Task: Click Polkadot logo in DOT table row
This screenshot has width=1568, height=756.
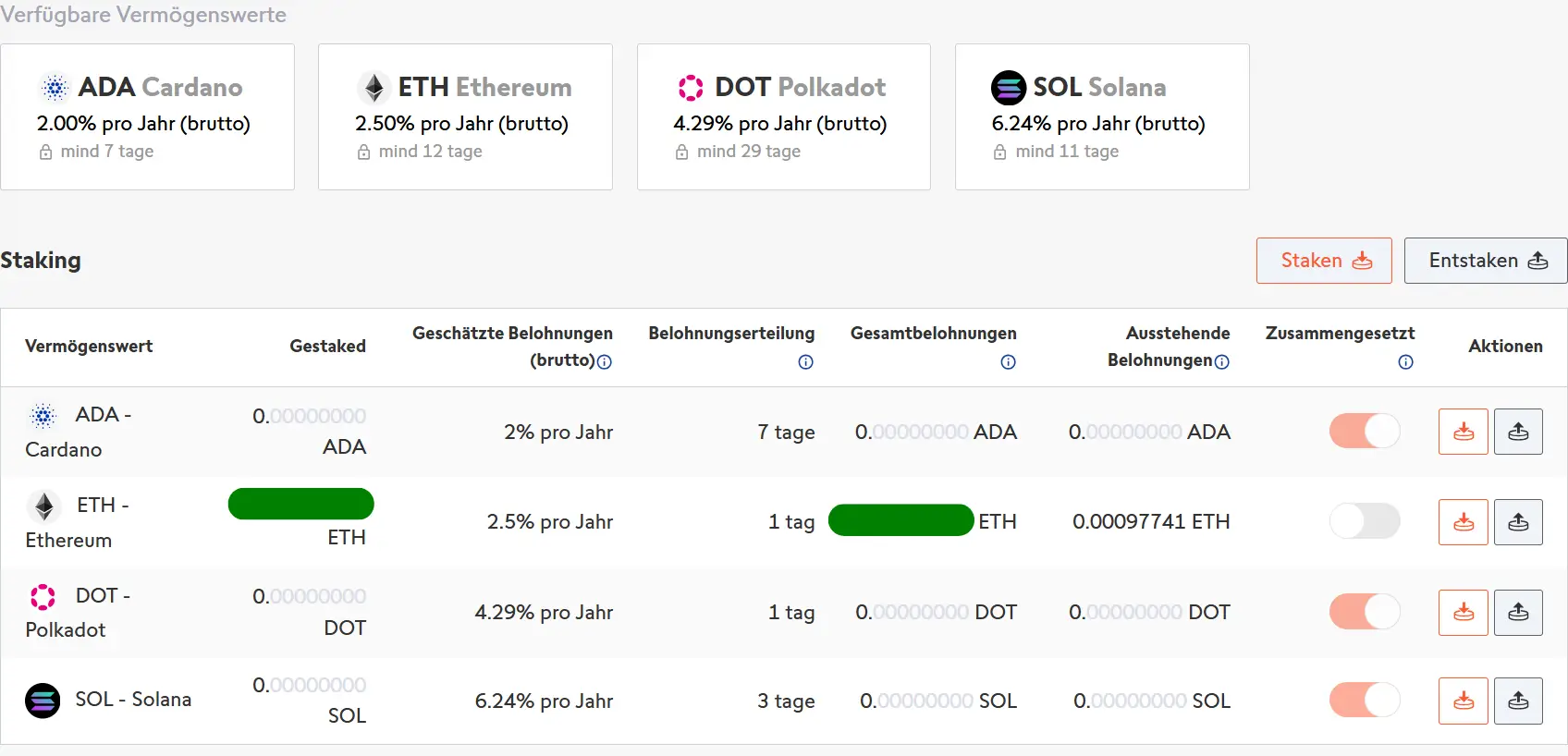Action: tap(43, 597)
